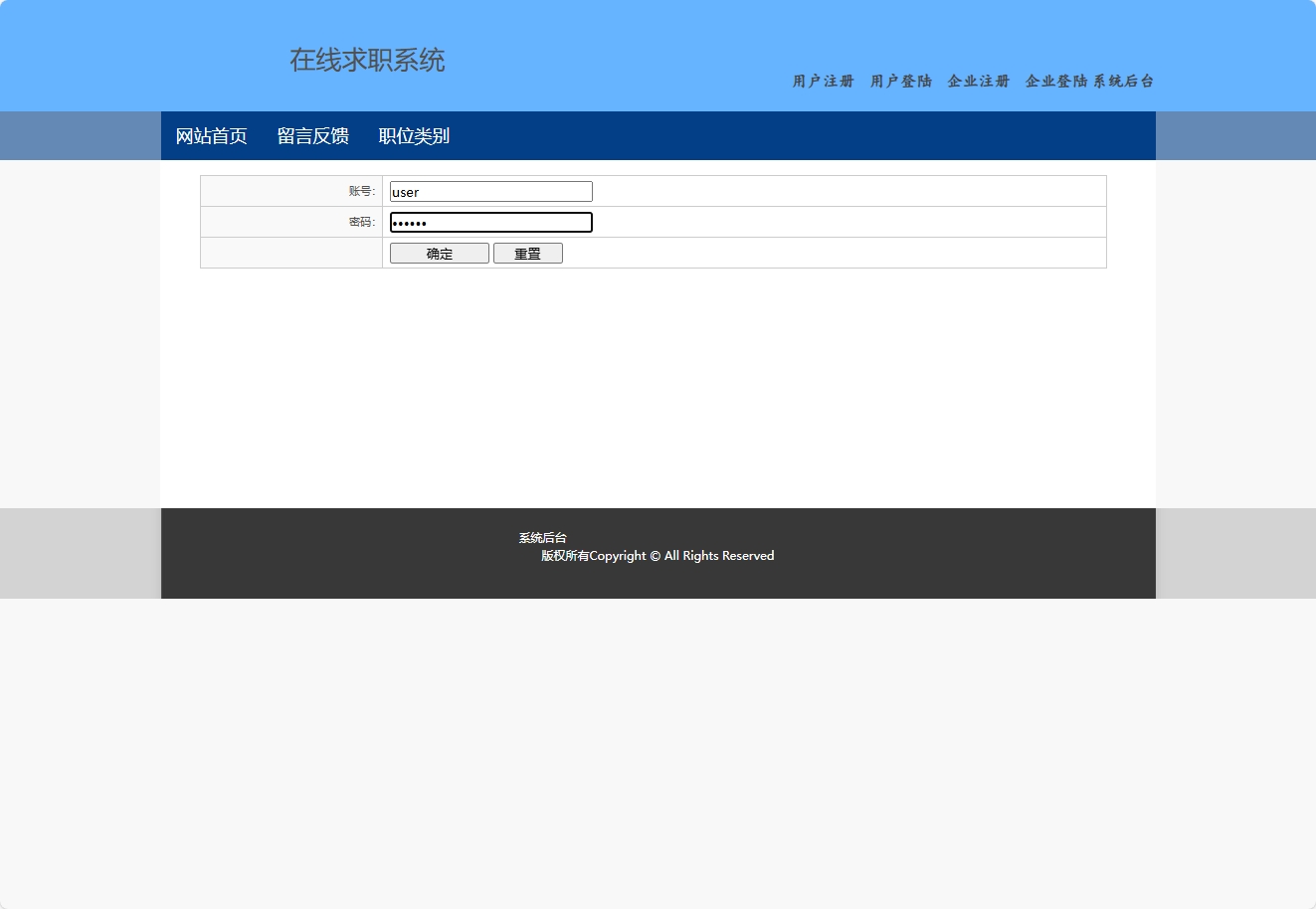The width and height of the screenshot is (1316, 909).
Task: Open the 用户登陆 page from the header
Action: click(x=899, y=82)
